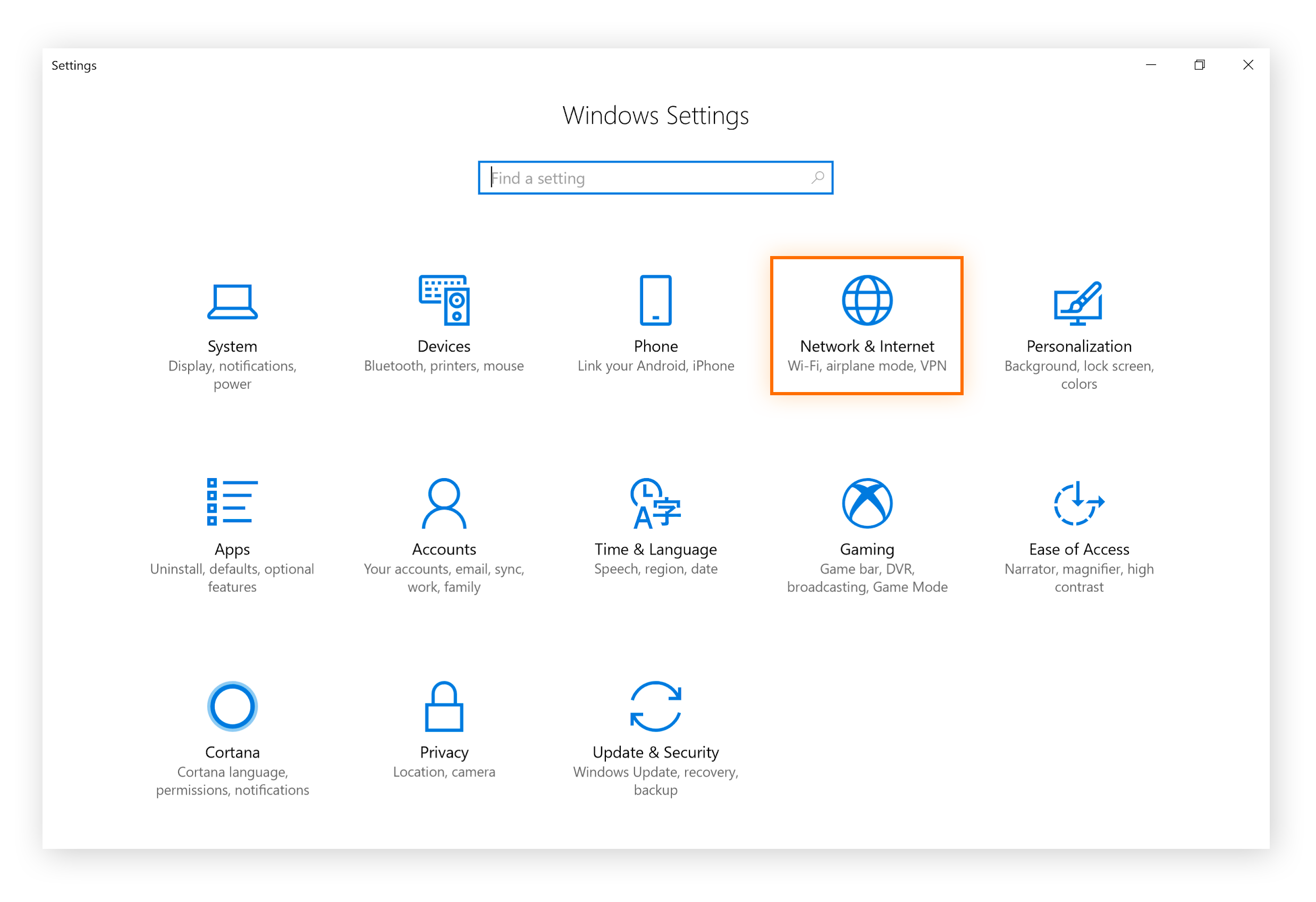1316x902 pixels.
Task: Click the Apps title label
Action: (232, 550)
